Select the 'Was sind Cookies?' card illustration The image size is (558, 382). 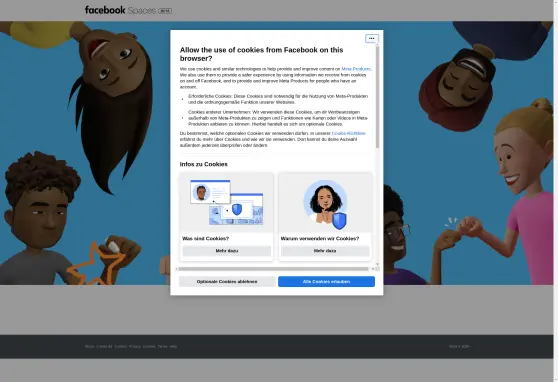coord(227,203)
